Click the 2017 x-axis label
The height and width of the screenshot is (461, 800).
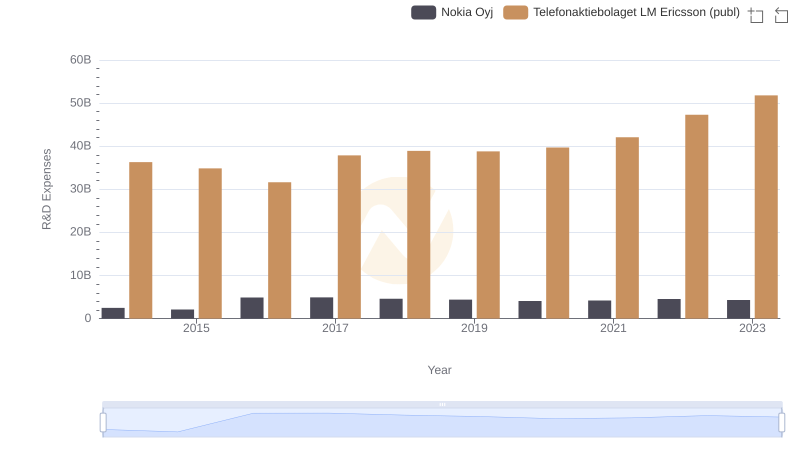335,328
